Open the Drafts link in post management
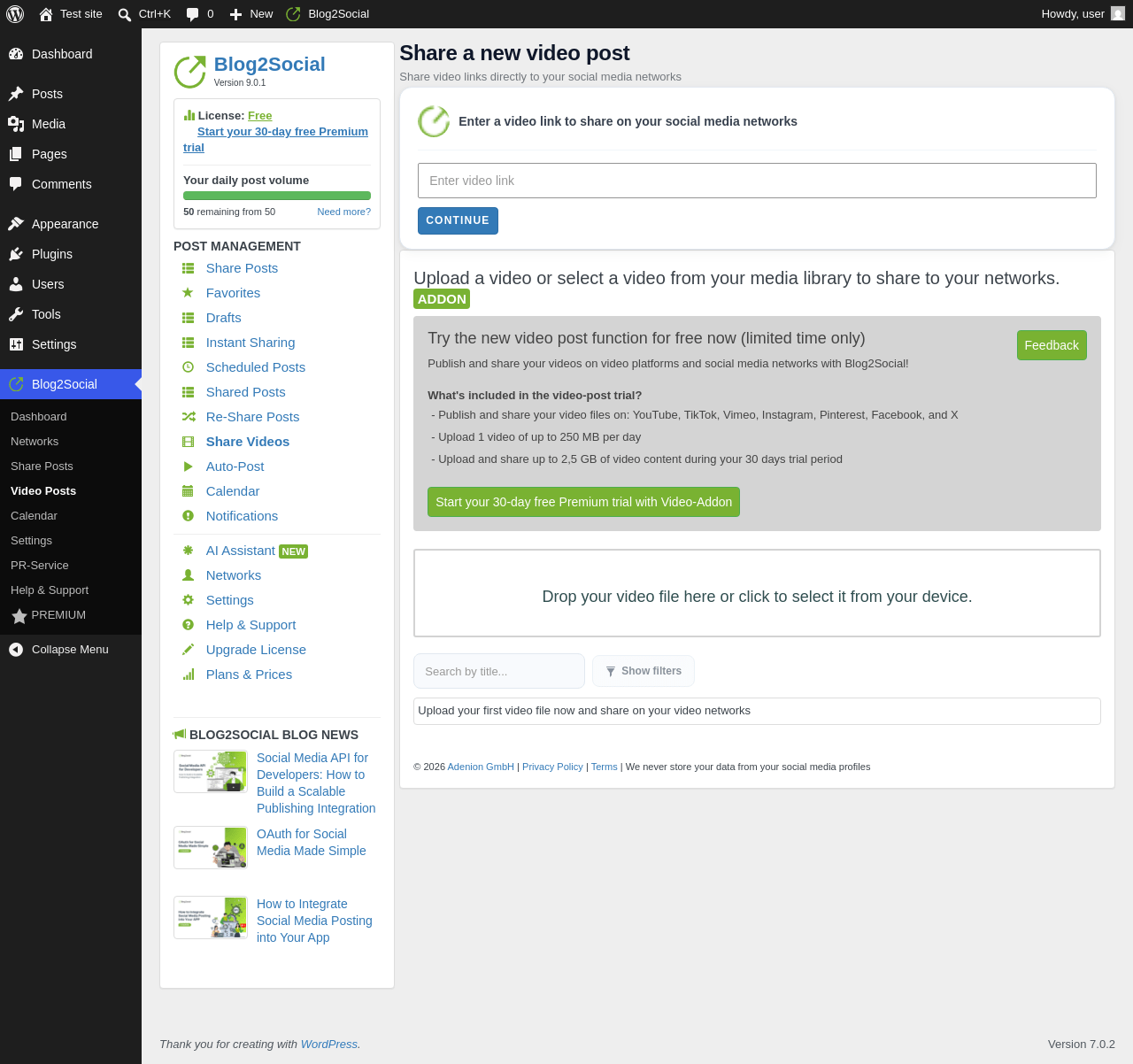Viewport: 1133px width, 1064px height. click(x=224, y=318)
